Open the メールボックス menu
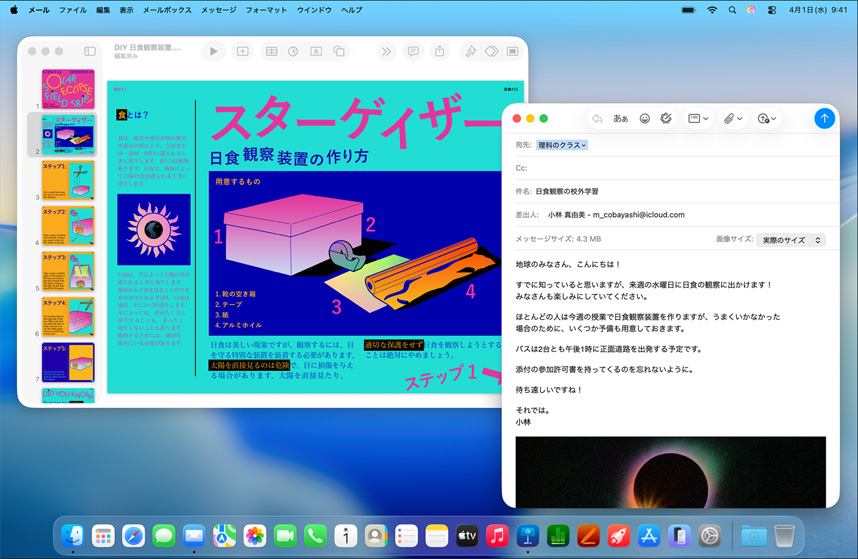This screenshot has width=858, height=559. [167, 10]
